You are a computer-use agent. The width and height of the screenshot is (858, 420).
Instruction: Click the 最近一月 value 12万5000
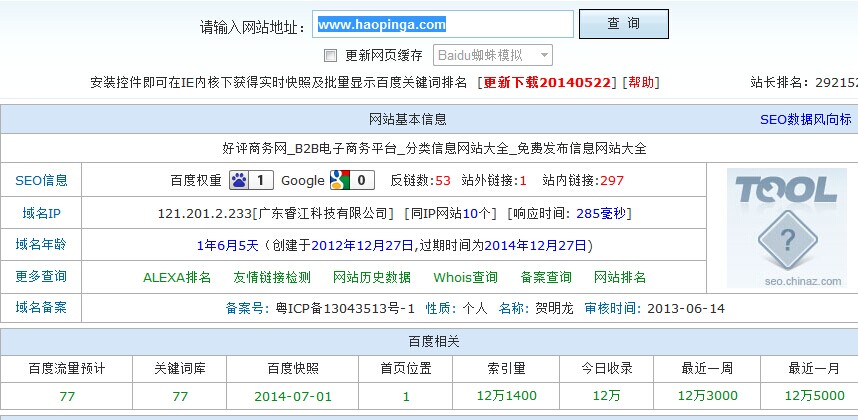pyautogui.click(x=815, y=395)
